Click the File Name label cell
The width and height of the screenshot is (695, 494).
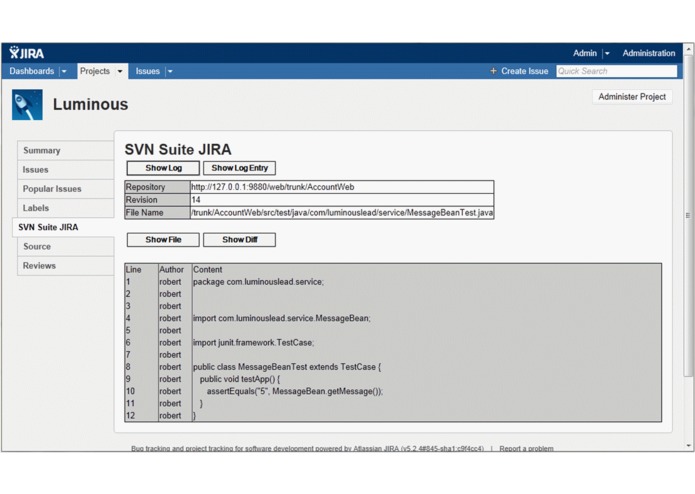[x=157, y=213]
